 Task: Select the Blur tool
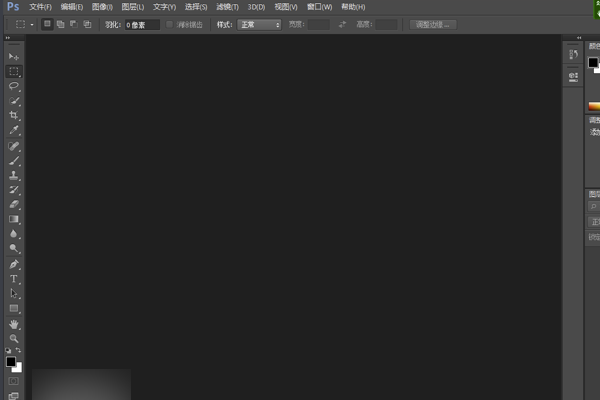click(x=14, y=233)
